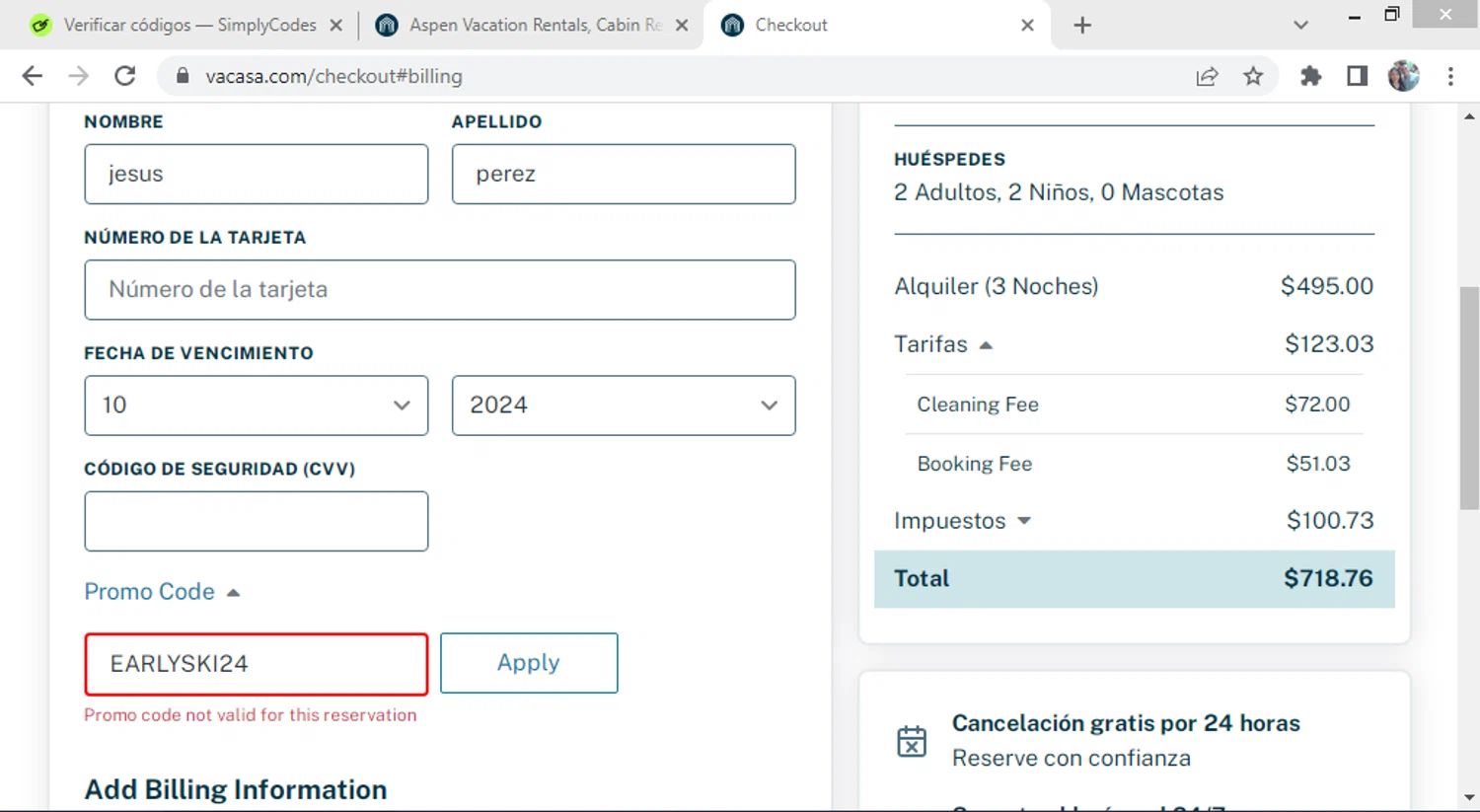
Task: Open a new browser tab
Action: click(1082, 26)
